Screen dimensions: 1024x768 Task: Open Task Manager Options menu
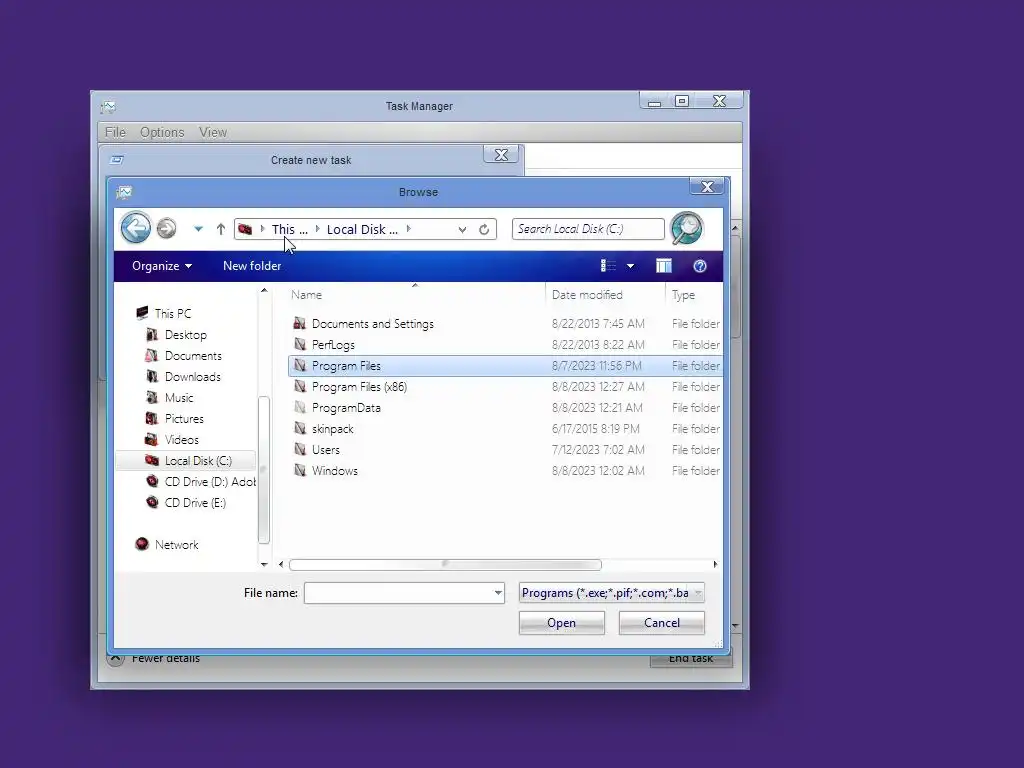[x=162, y=132]
